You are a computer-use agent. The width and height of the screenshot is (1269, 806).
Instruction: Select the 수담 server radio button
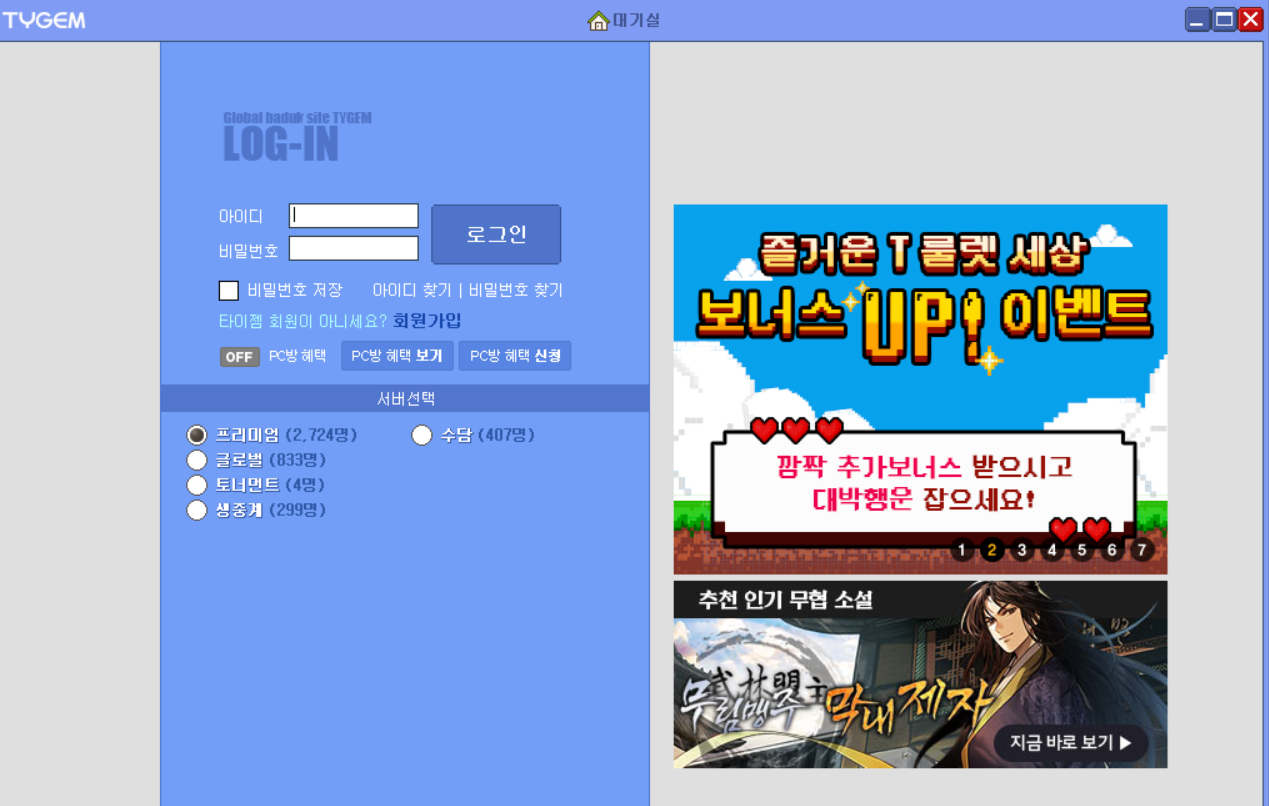click(422, 435)
